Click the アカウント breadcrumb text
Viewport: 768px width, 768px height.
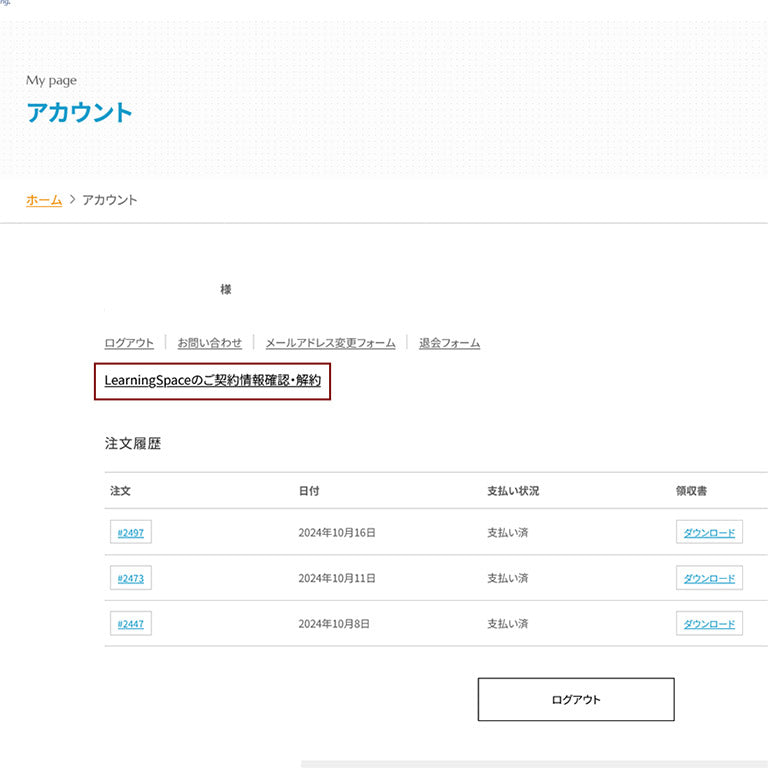point(110,200)
